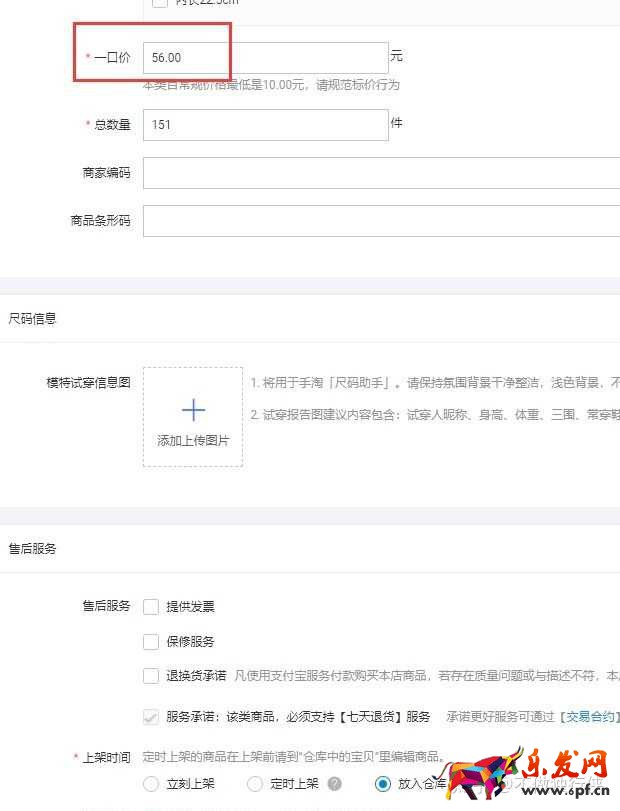Tick the 退换货承诺 checkbox
Image resolution: width=620 pixels, height=811 pixels.
(151, 676)
